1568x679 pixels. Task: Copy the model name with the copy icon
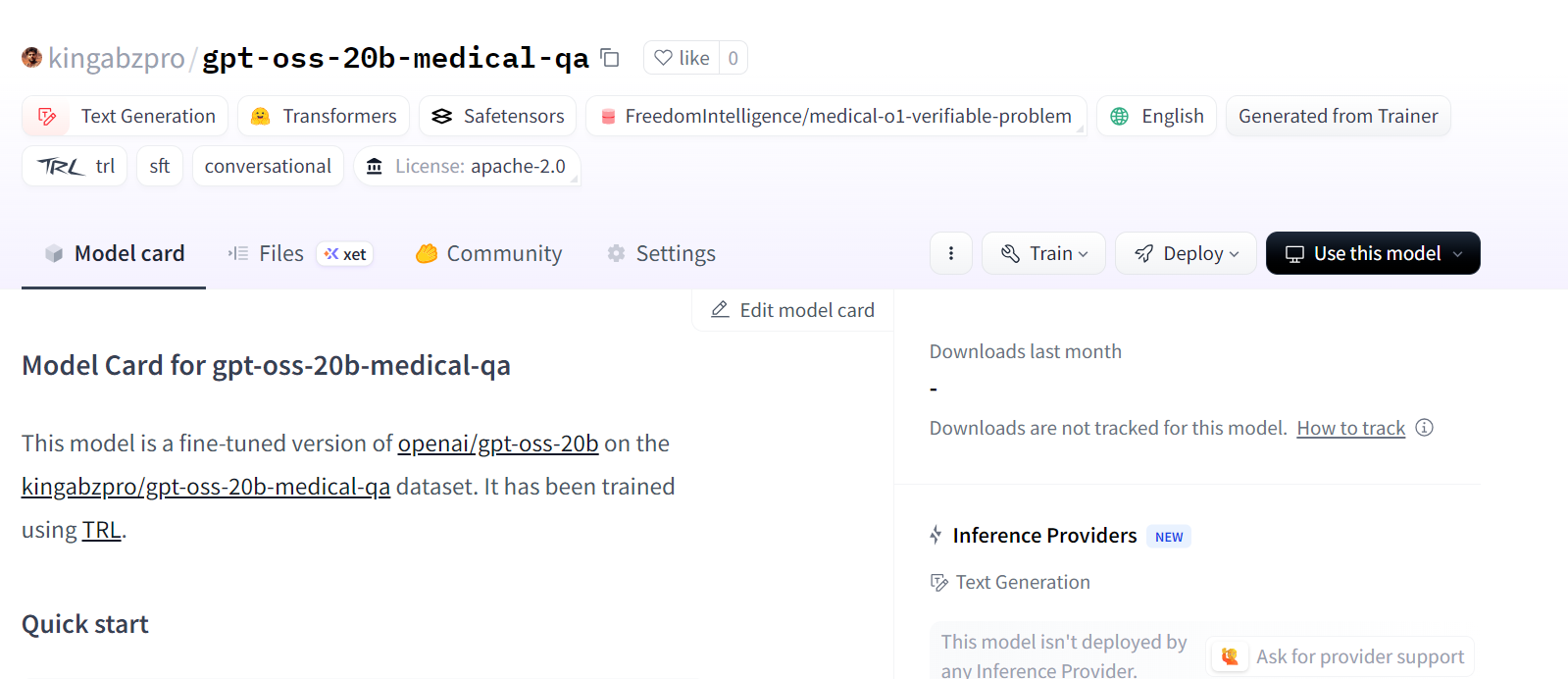coord(610,58)
